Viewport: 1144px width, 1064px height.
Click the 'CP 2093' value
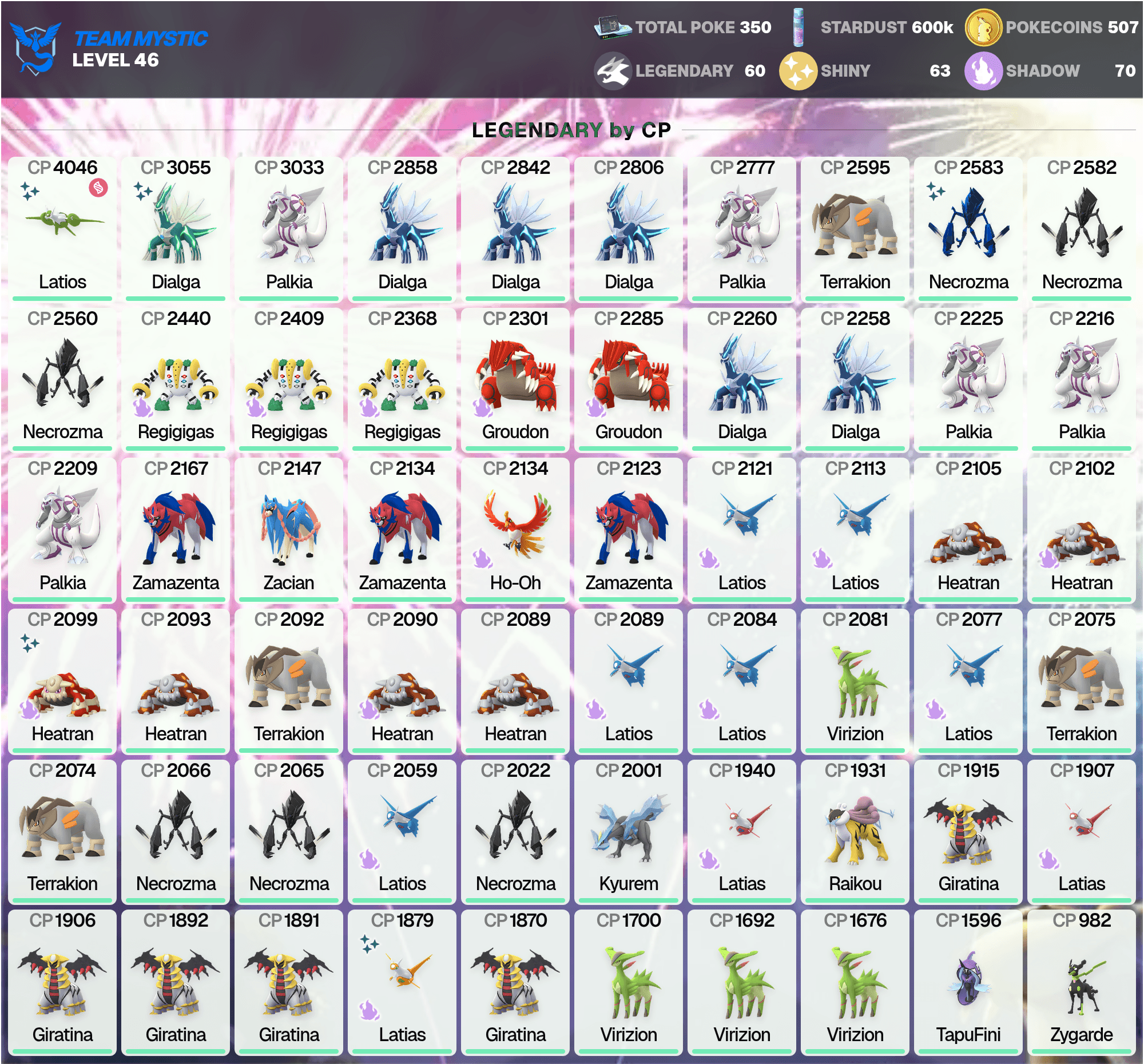176,619
